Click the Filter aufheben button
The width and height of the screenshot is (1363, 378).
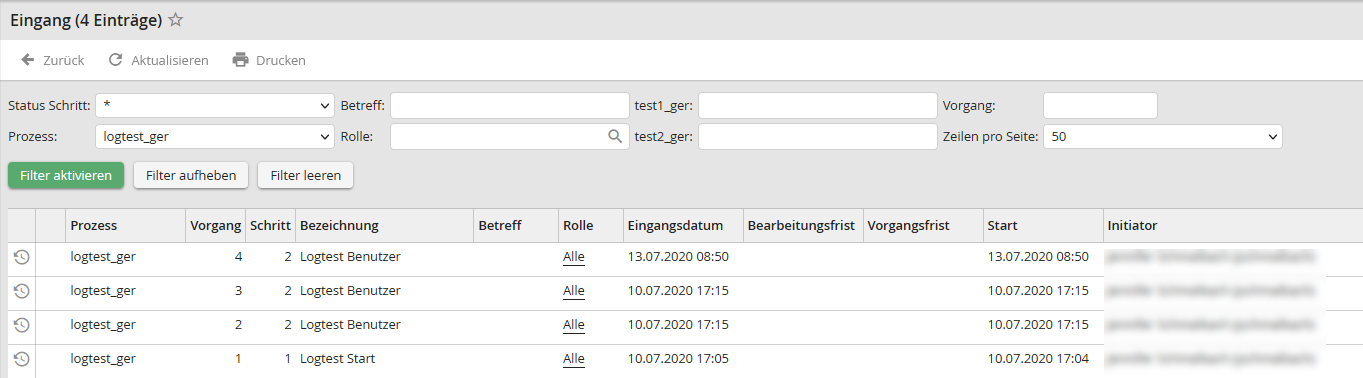(x=191, y=175)
